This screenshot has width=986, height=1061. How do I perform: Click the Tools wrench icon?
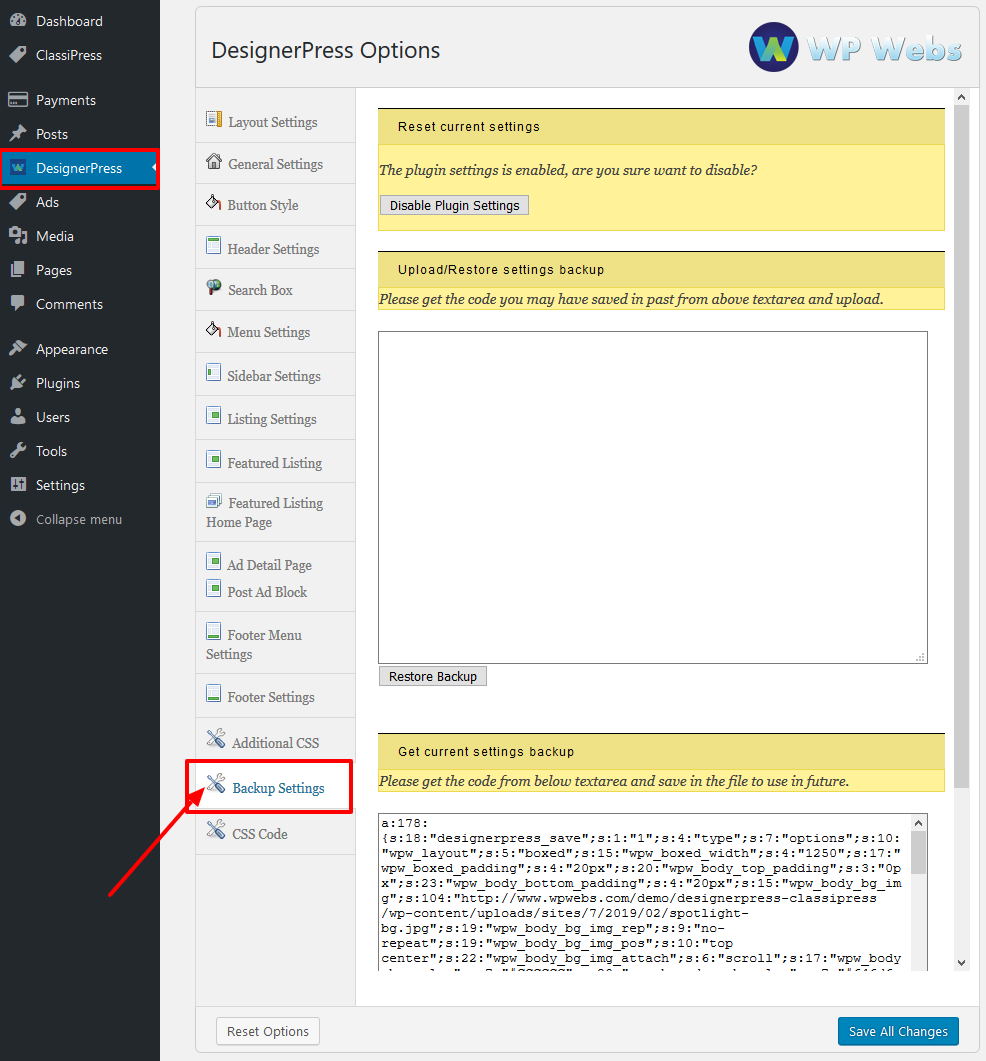point(18,450)
